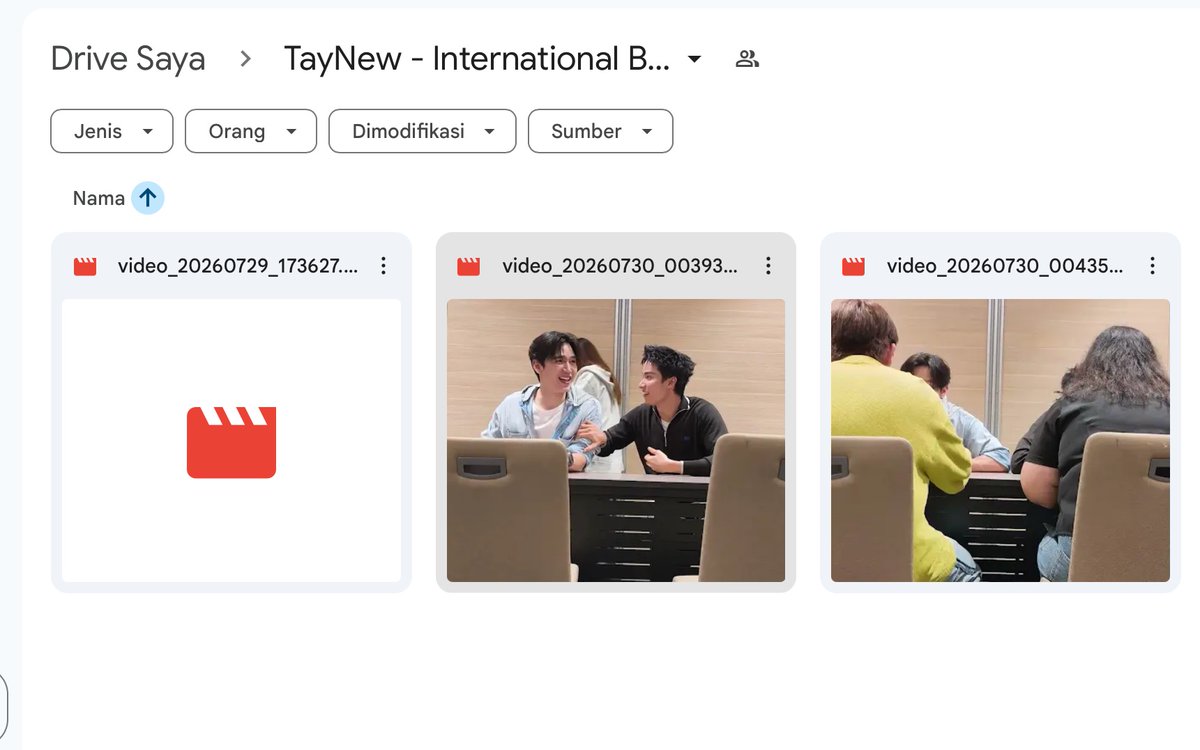Select the file name video_20260730_00435
This screenshot has width=1200, height=750.
(x=1005, y=266)
